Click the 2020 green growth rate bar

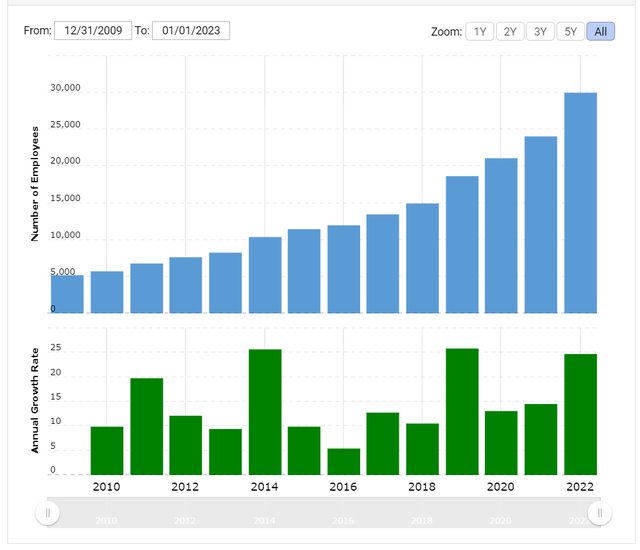point(501,442)
